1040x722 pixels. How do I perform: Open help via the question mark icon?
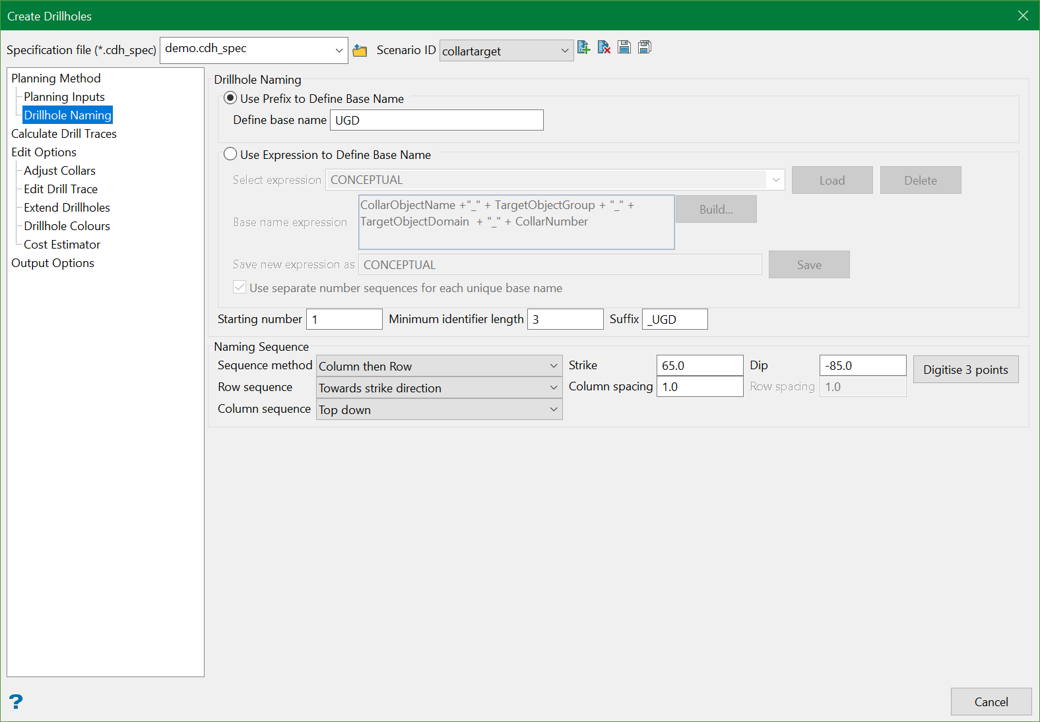tap(16, 701)
